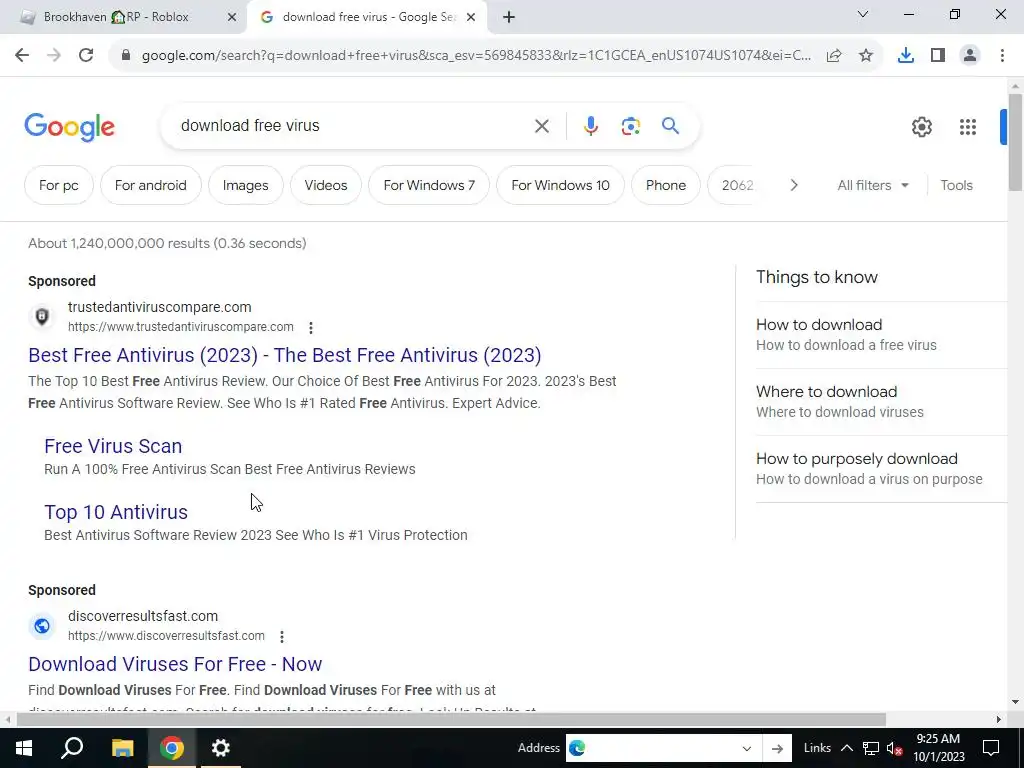Bookmark this page with the star icon
The image size is (1024, 768).
pyautogui.click(x=866, y=56)
